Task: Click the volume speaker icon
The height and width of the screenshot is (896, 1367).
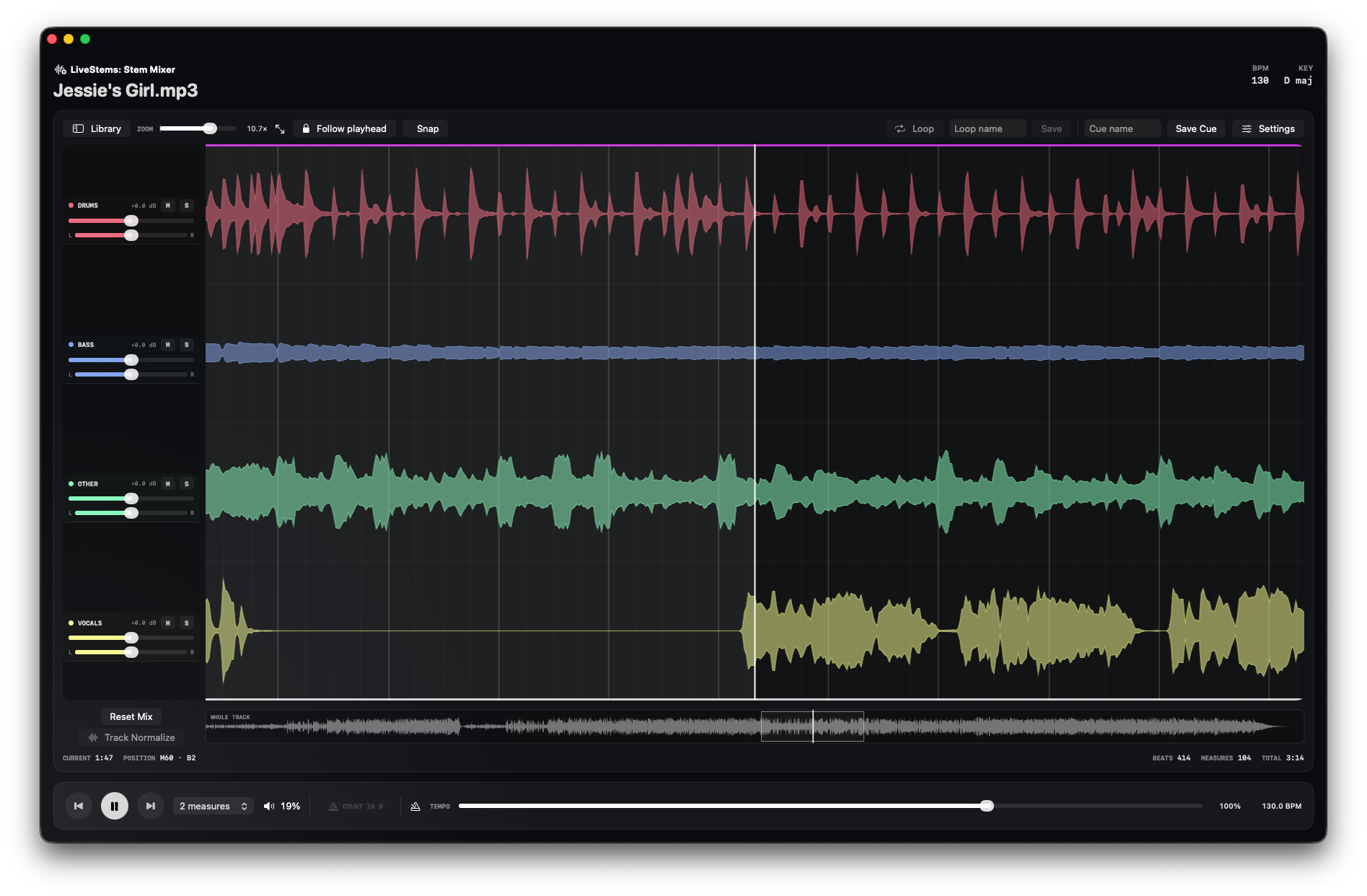Action: tap(269, 806)
